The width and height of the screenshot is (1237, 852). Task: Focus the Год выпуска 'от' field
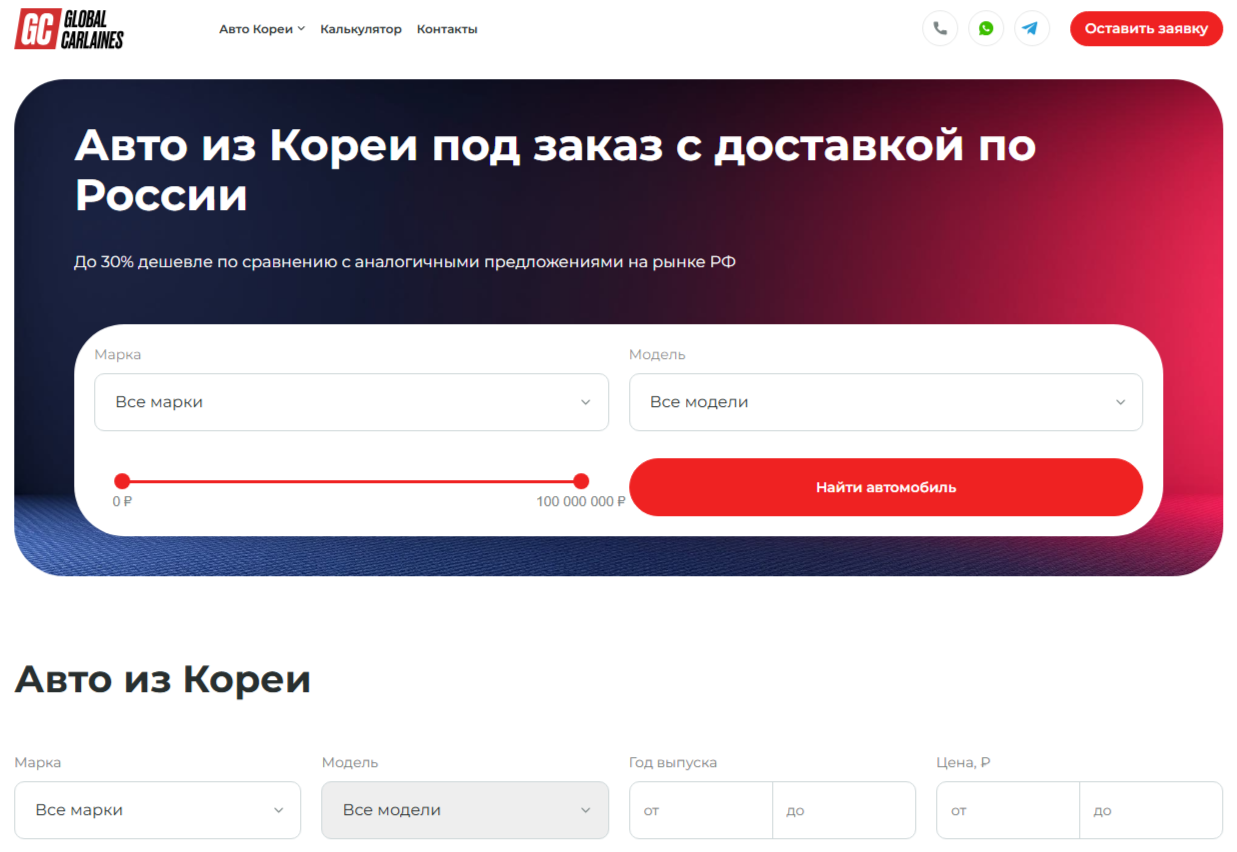(700, 810)
